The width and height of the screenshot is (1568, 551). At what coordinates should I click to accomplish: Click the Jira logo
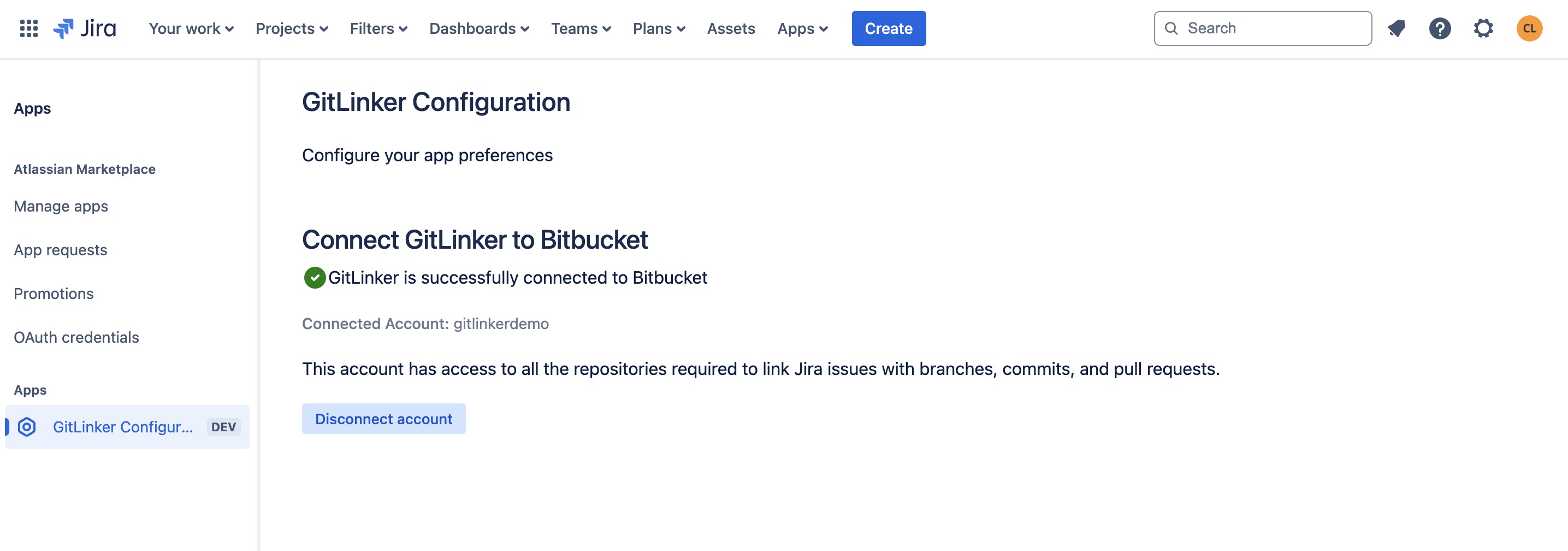pyautogui.click(x=85, y=28)
